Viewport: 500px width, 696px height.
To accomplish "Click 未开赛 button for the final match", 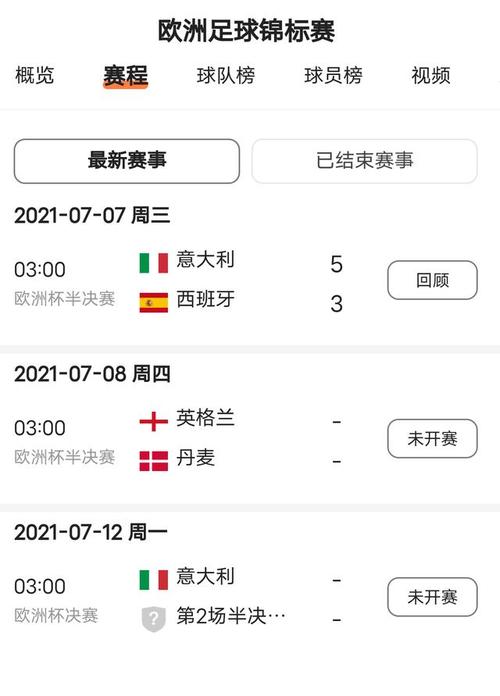I will (x=433, y=597).
